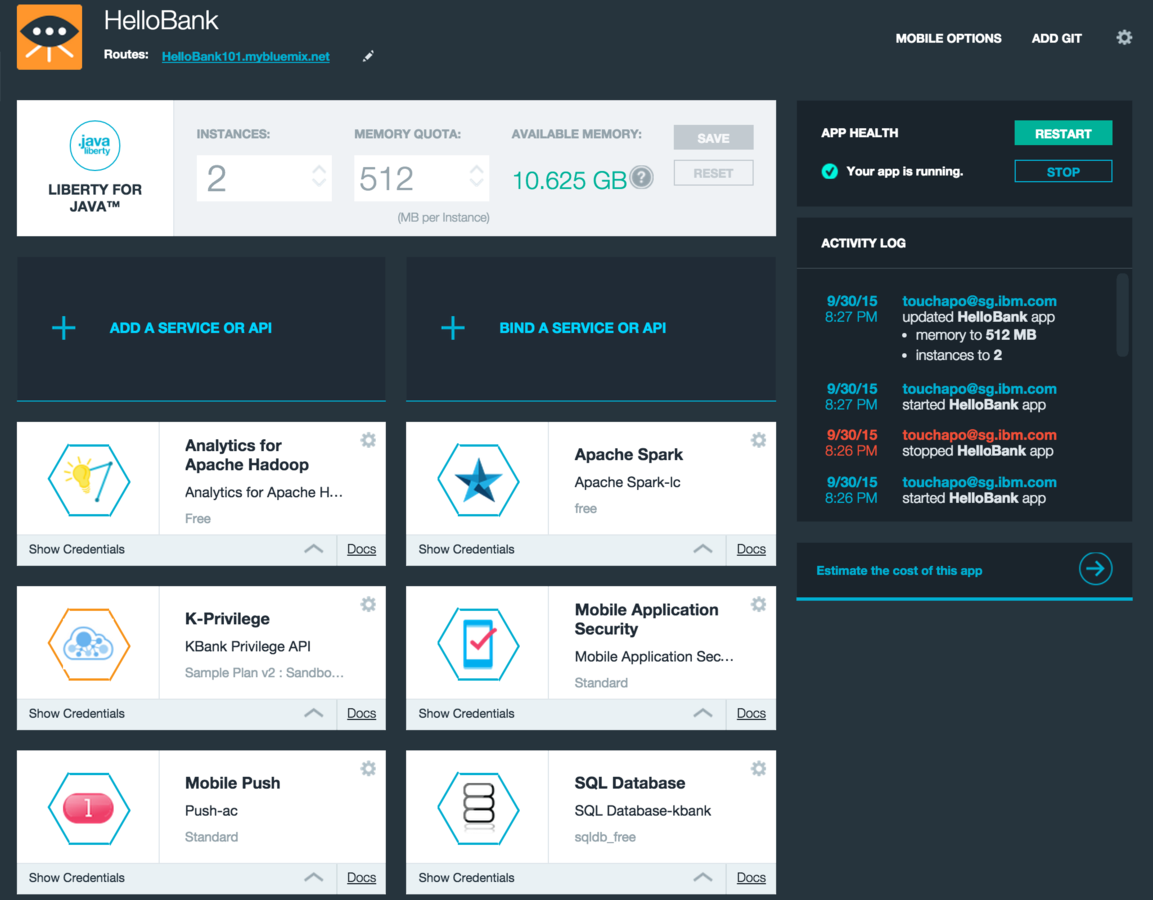Click the Liberty for Java runtime icon
The image size is (1153, 900).
[95, 146]
